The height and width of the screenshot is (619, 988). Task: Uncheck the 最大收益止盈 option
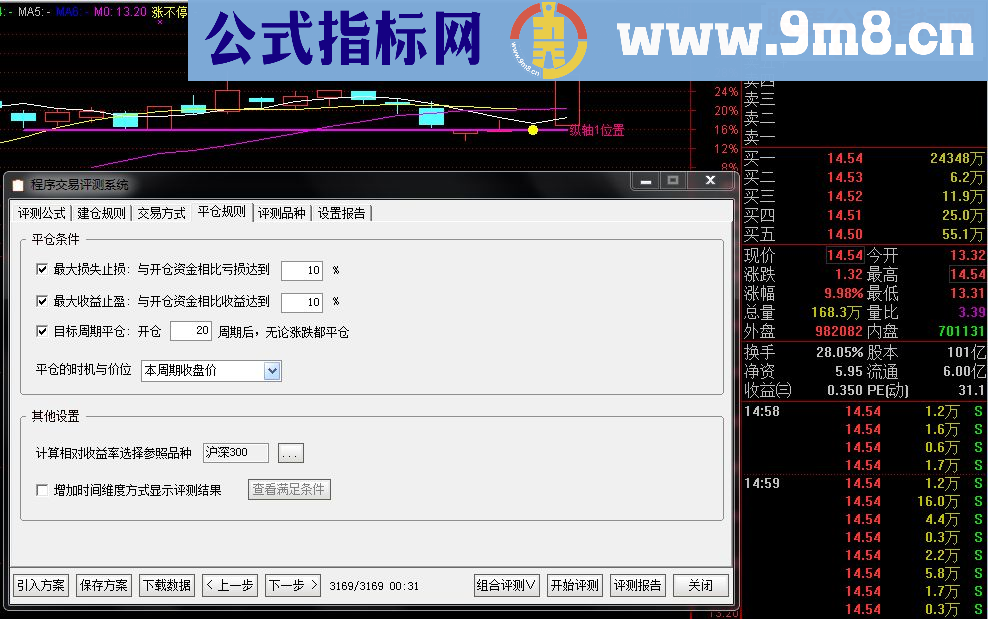pyautogui.click(x=42, y=302)
